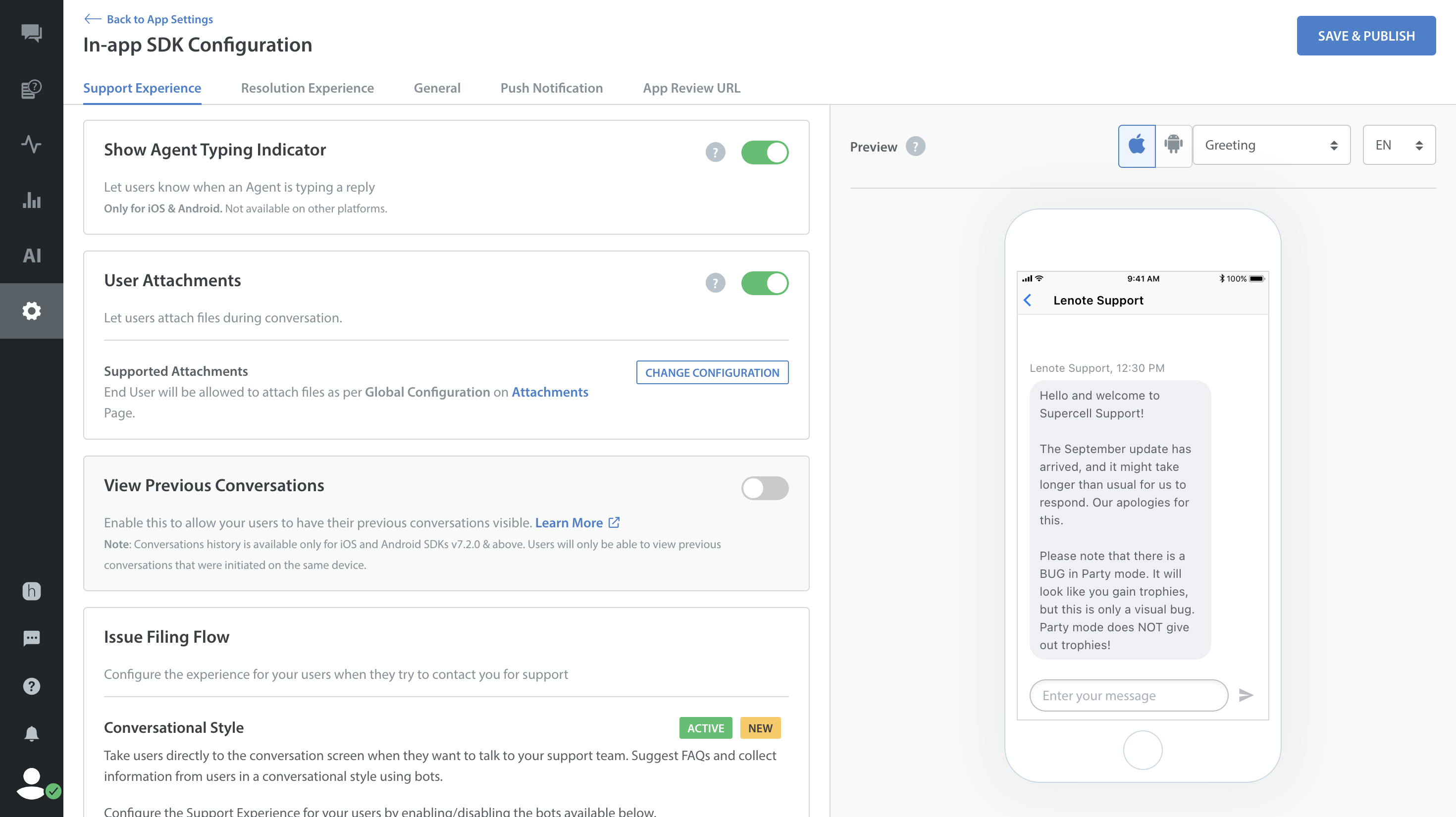1456x817 pixels.
Task: Click help icon next to User Attachments
Action: [x=715, y=283]
